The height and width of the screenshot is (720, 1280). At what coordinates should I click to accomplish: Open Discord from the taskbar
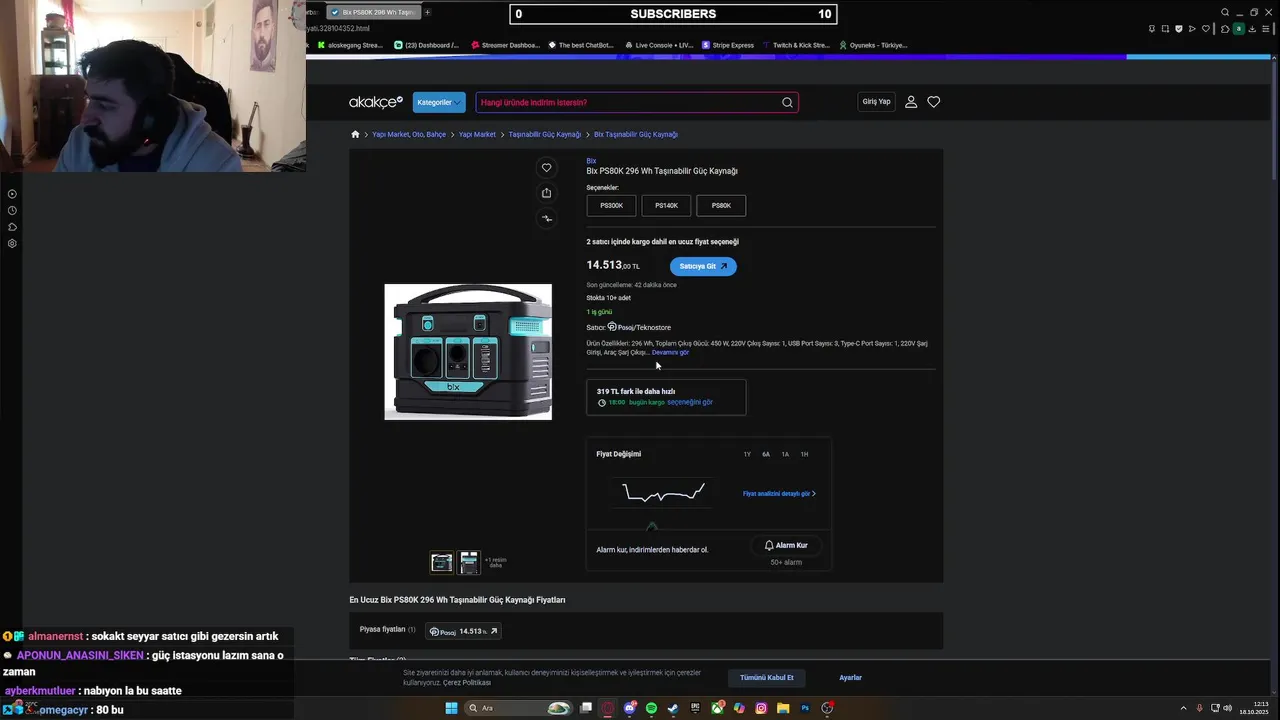point(630,708)
